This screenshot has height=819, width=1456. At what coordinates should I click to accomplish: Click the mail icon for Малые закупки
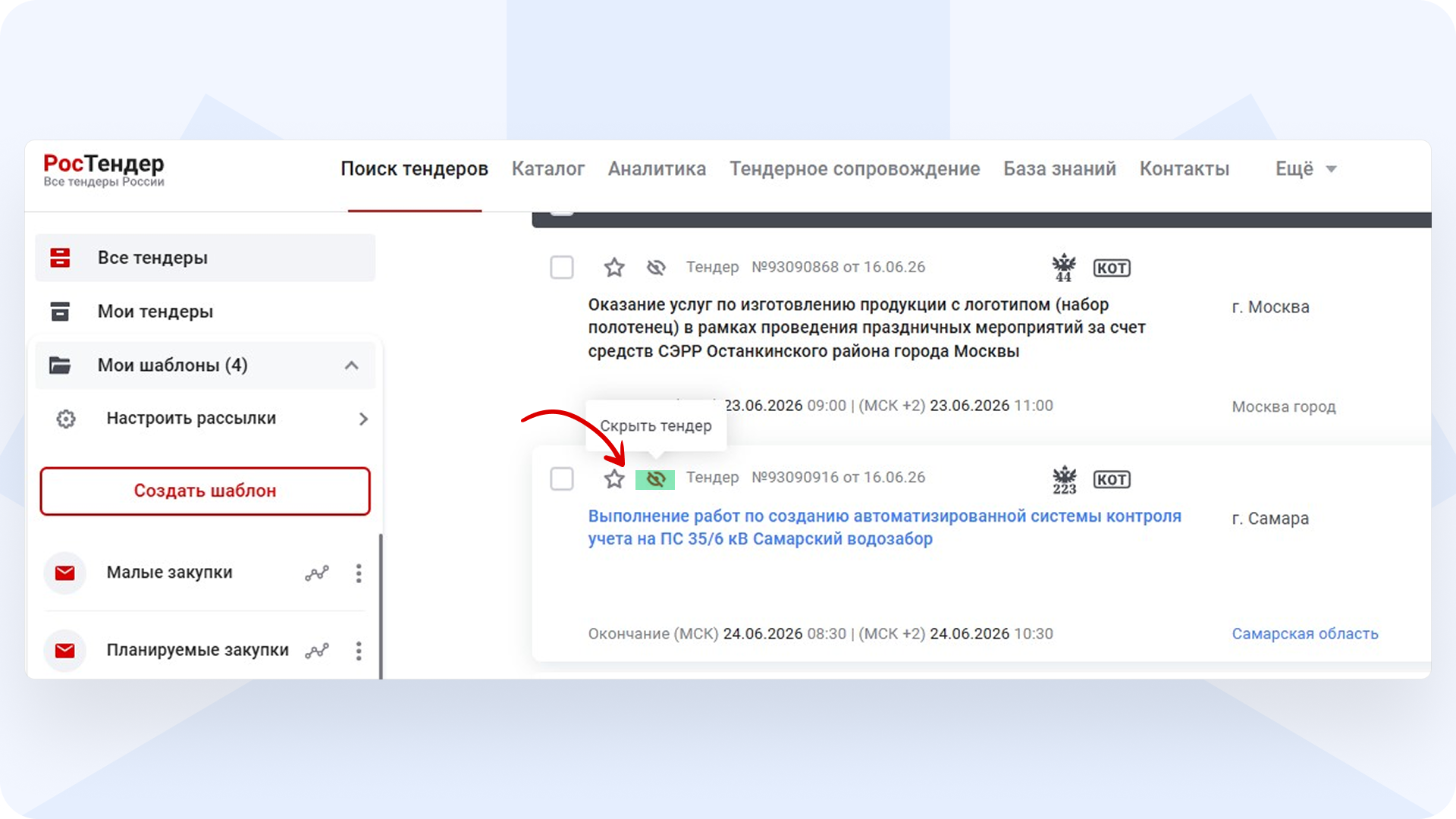pos(65,573)
